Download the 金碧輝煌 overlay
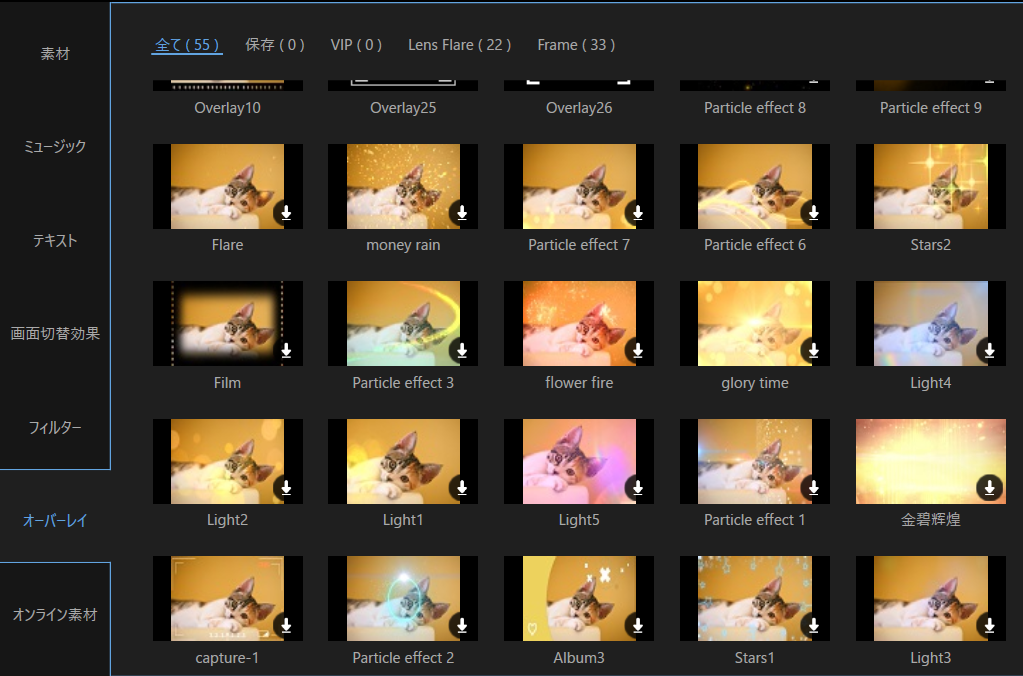This screenshot has width=1023, height=676. point(990,487)
